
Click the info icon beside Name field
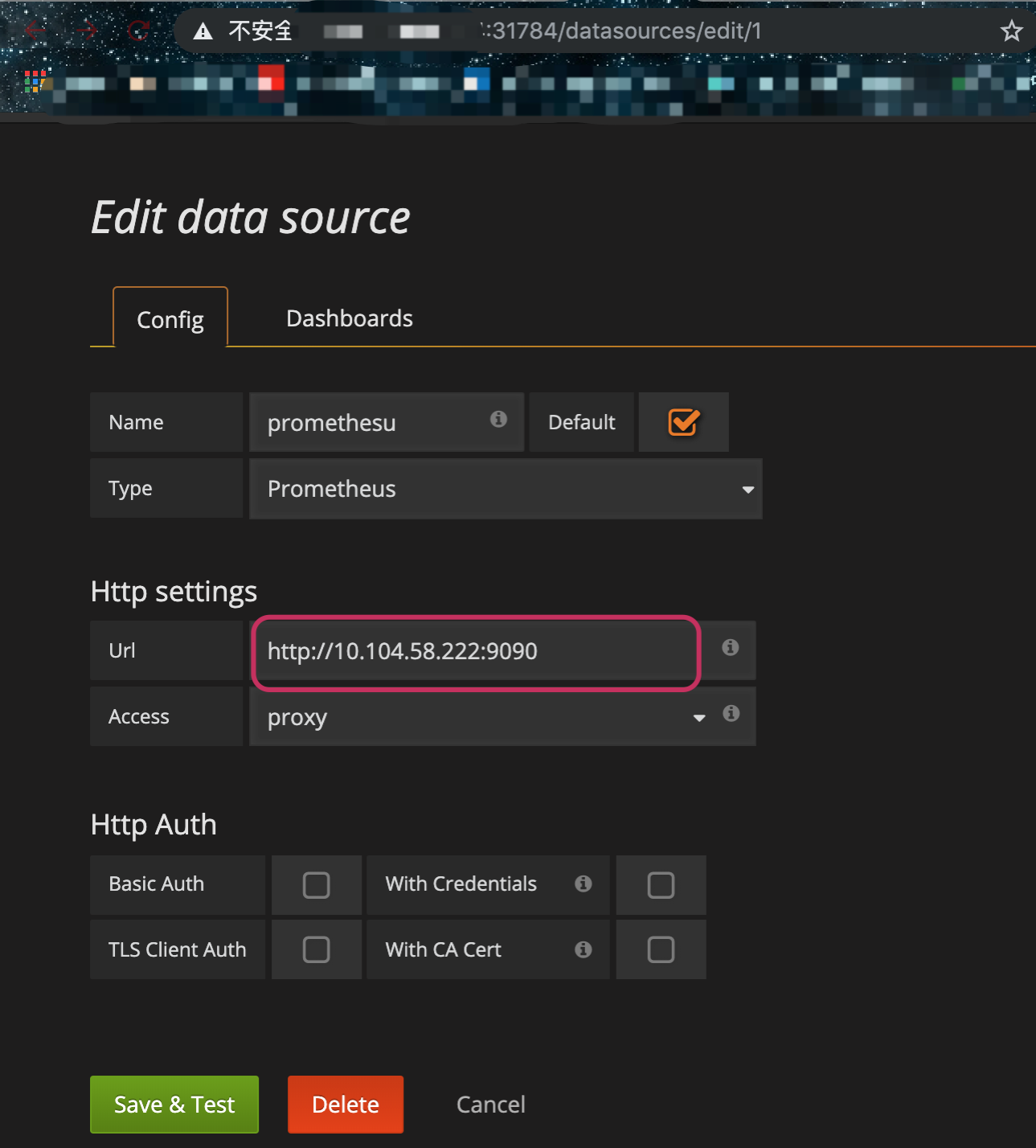(498, 419)
